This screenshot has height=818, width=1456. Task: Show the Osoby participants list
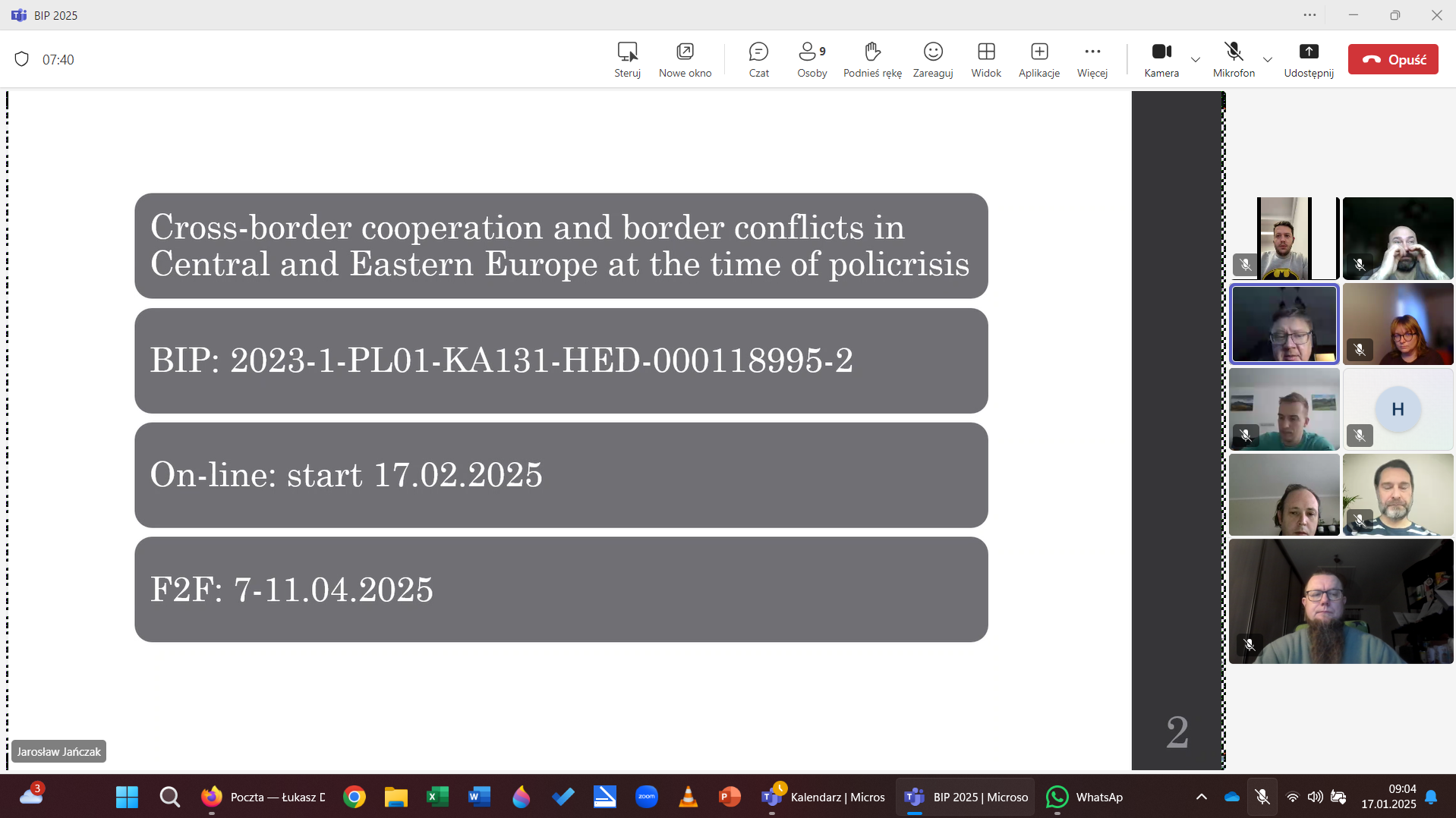pos(812,59)
